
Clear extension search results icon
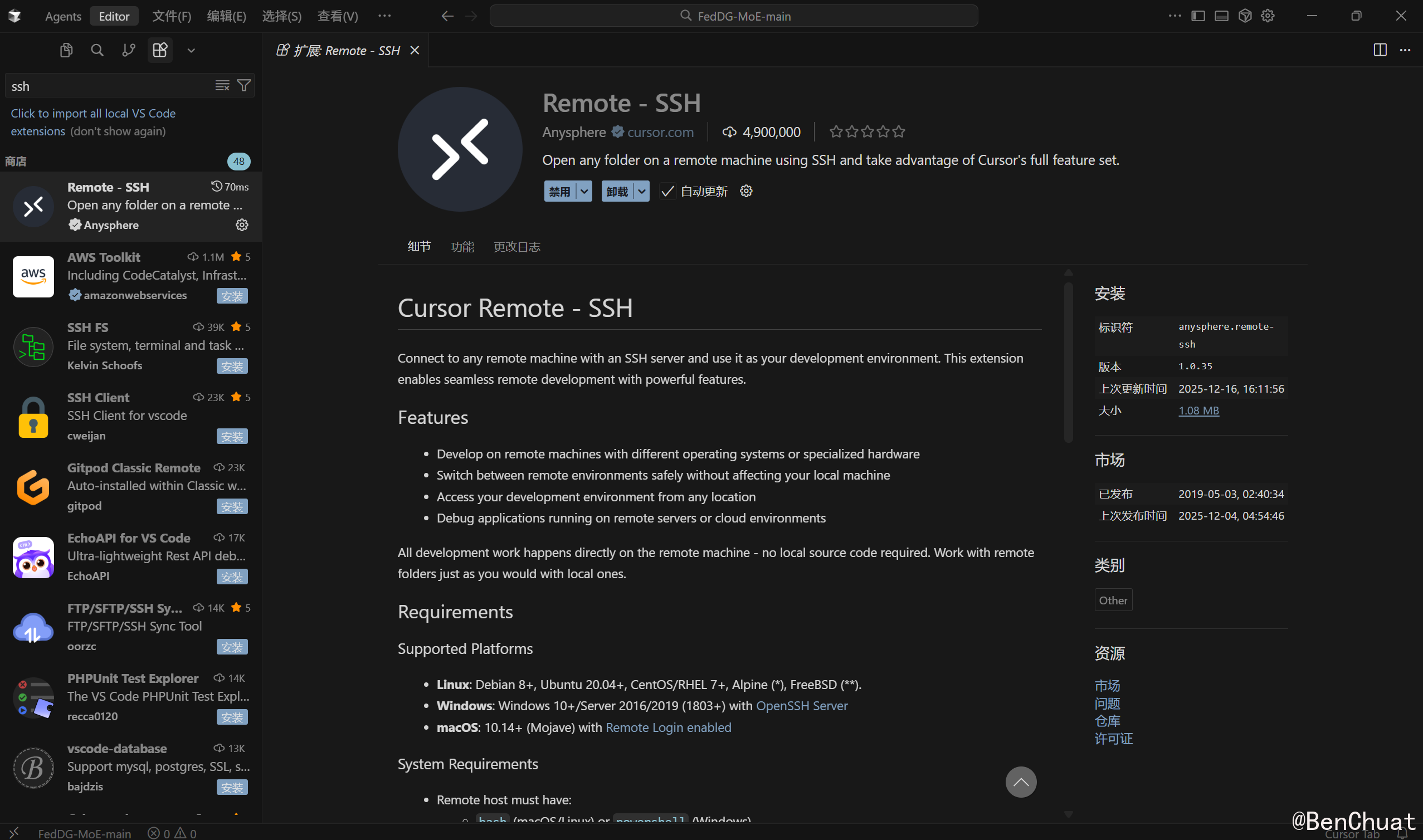(222, 85)
